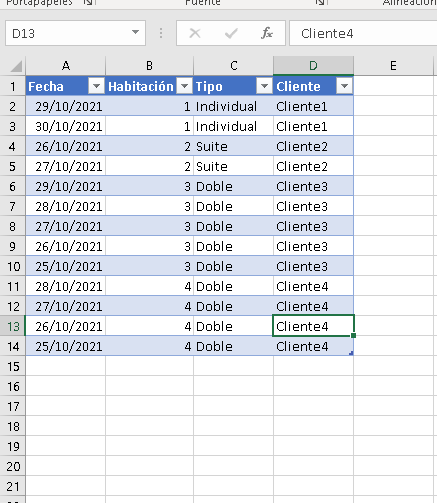Click the Select All corner triangle

pos(16,66)
